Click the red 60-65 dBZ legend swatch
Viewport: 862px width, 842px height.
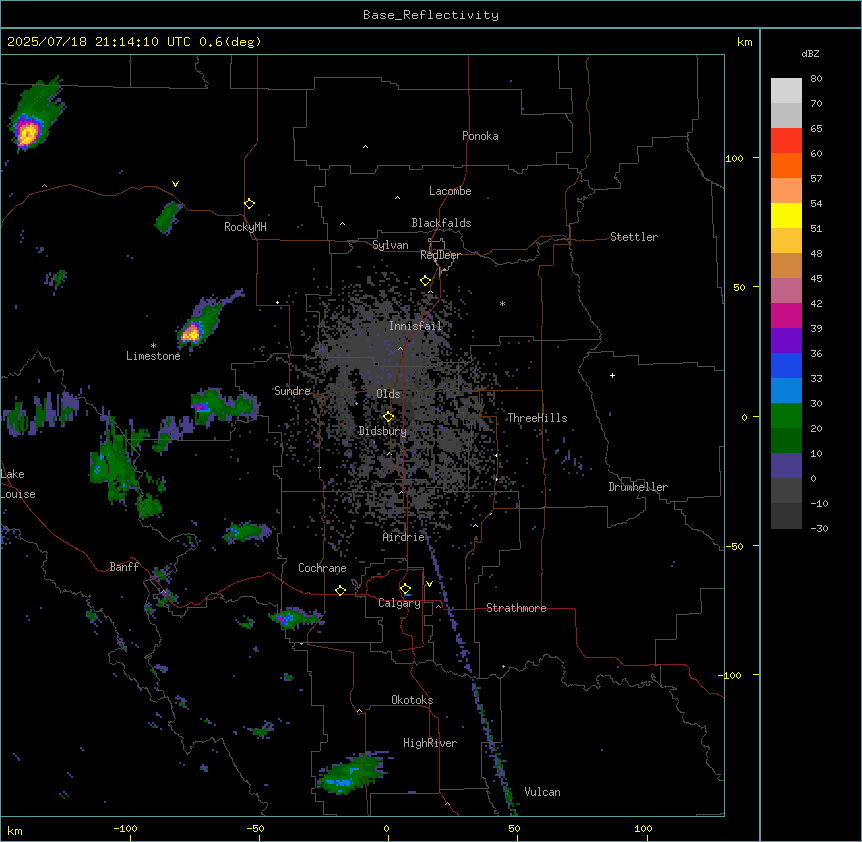click(786, 140)
